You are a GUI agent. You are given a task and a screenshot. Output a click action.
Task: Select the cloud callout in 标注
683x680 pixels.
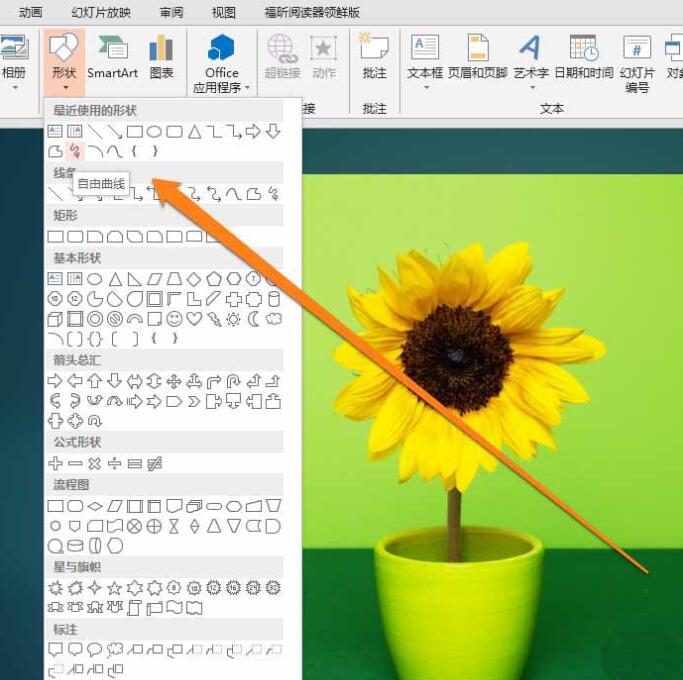click(114, 649)
